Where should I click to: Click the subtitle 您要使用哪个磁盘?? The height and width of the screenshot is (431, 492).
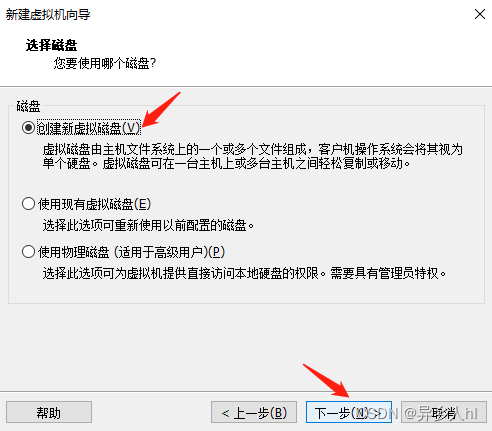[105, 63]
